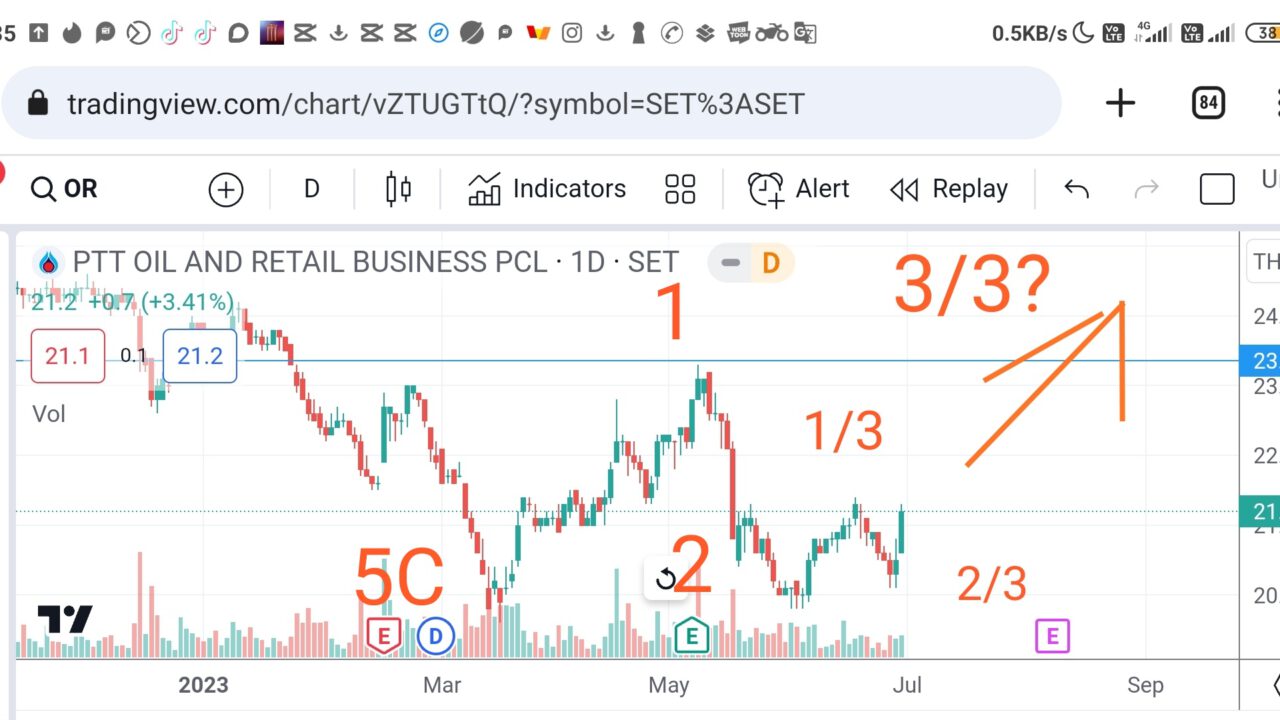Open the Indicators panel
Screen dimensions: 1280x720
click(547, 188)
